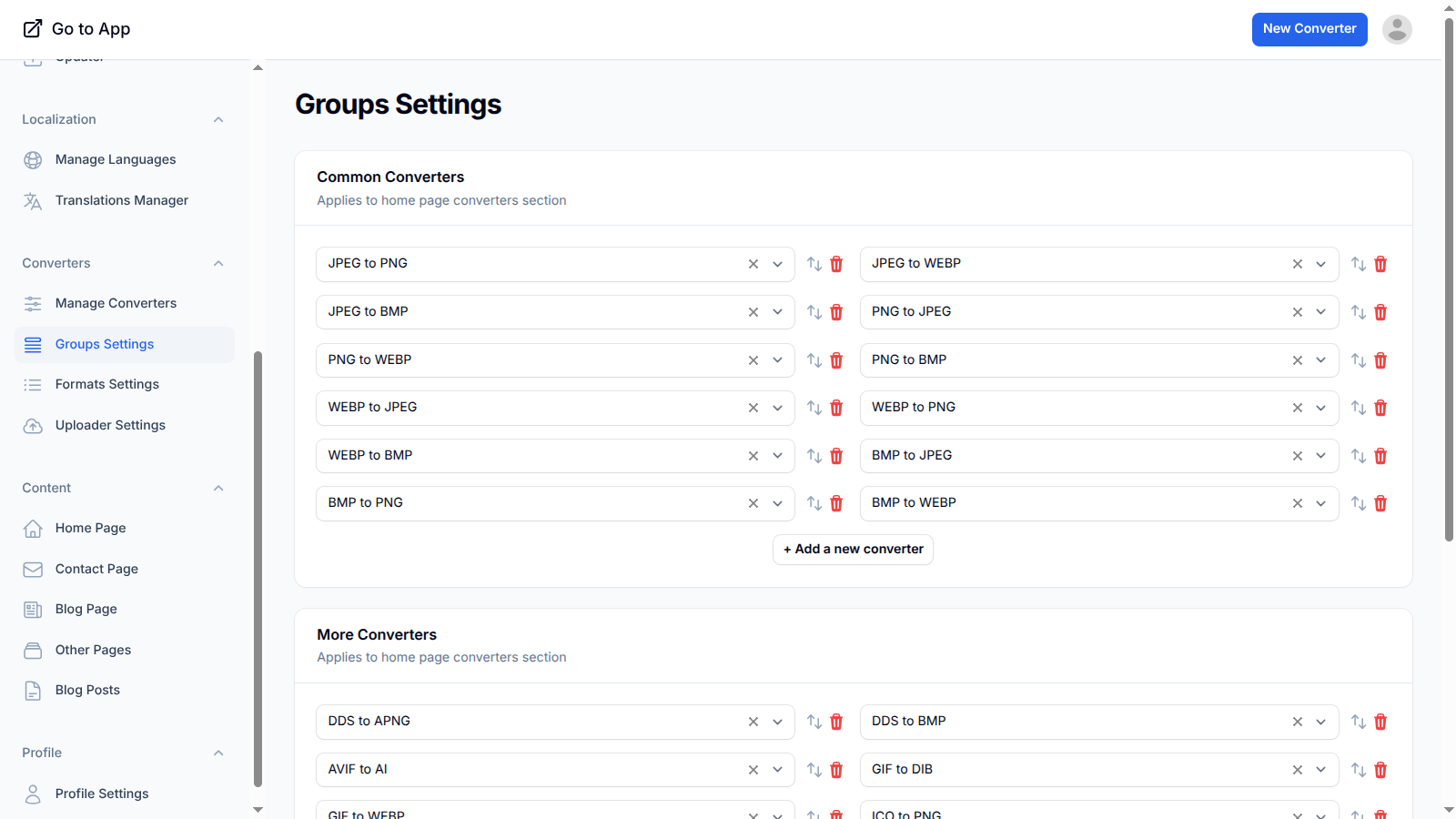
Task: Clear the WEBP to PNG selection
Action: coord(1297,408)
